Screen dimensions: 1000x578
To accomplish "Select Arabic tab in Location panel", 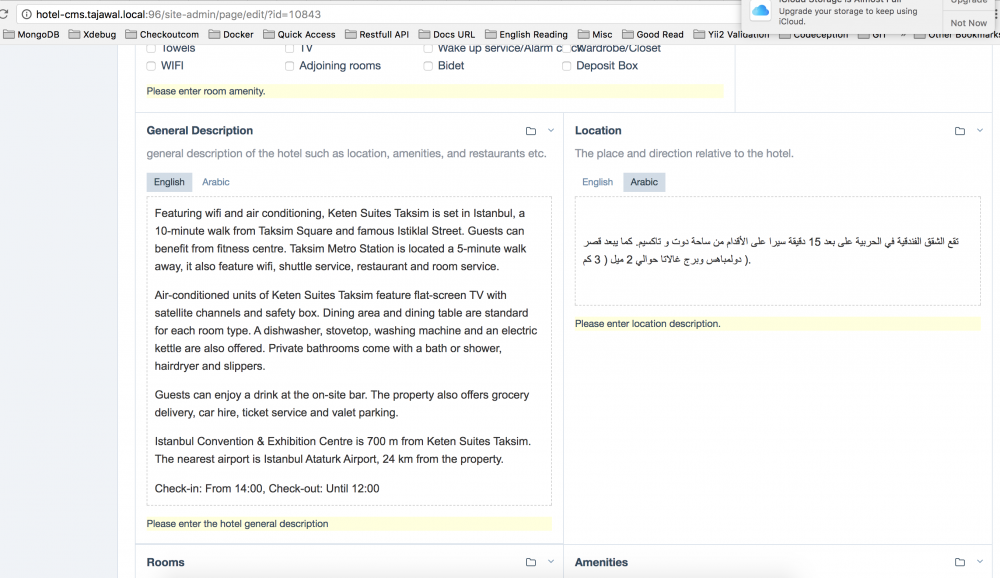I will point(644,182).
